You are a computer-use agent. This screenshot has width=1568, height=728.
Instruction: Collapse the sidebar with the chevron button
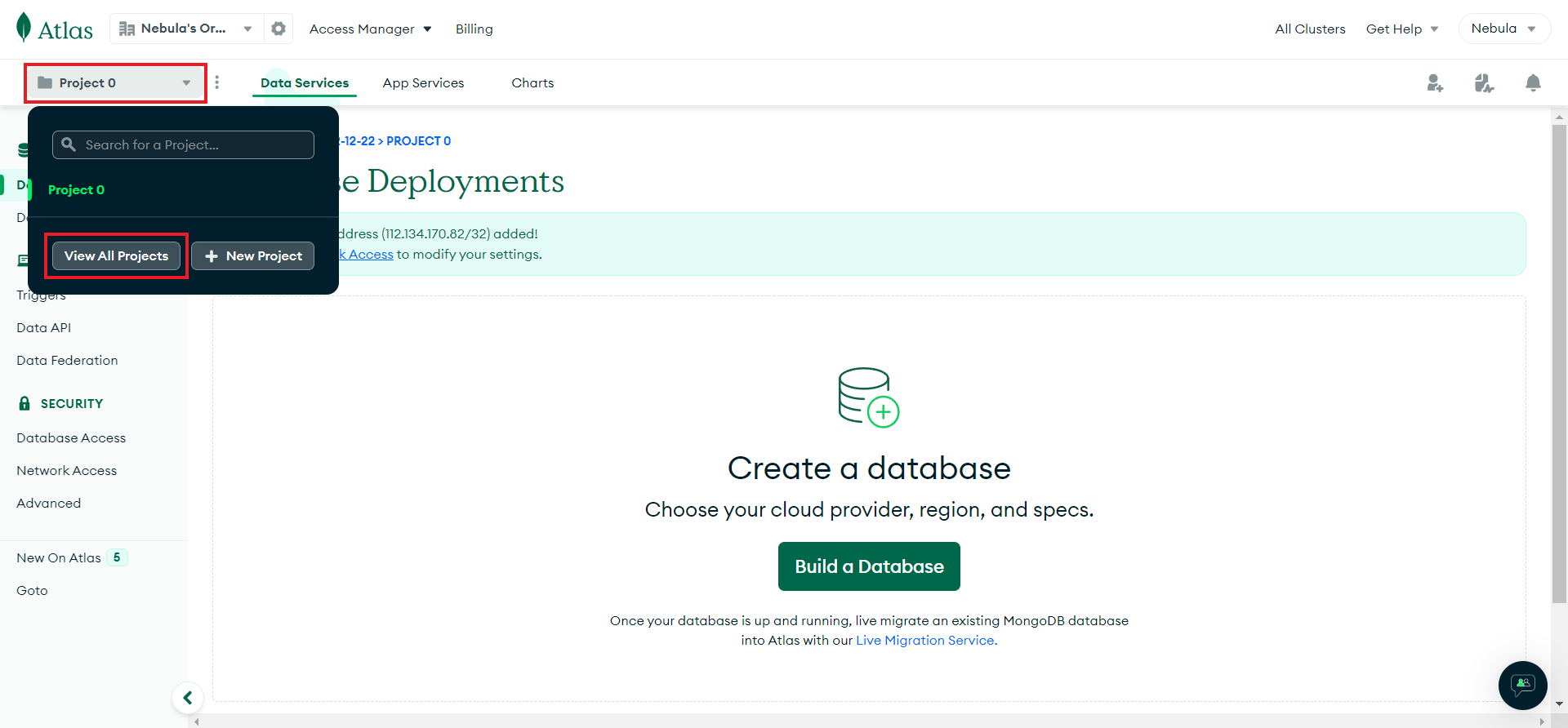point(188,698)
